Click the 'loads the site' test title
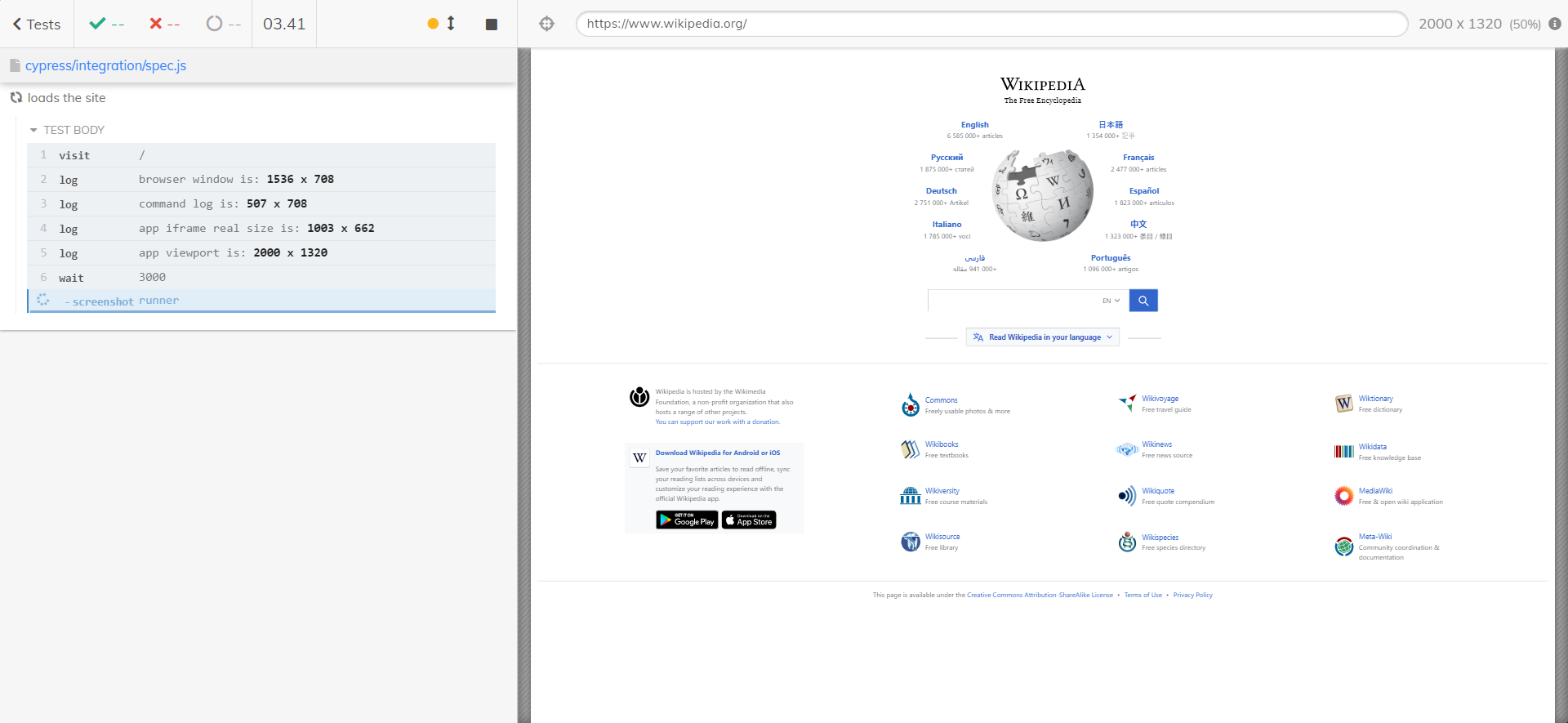 tap(67, 98)
